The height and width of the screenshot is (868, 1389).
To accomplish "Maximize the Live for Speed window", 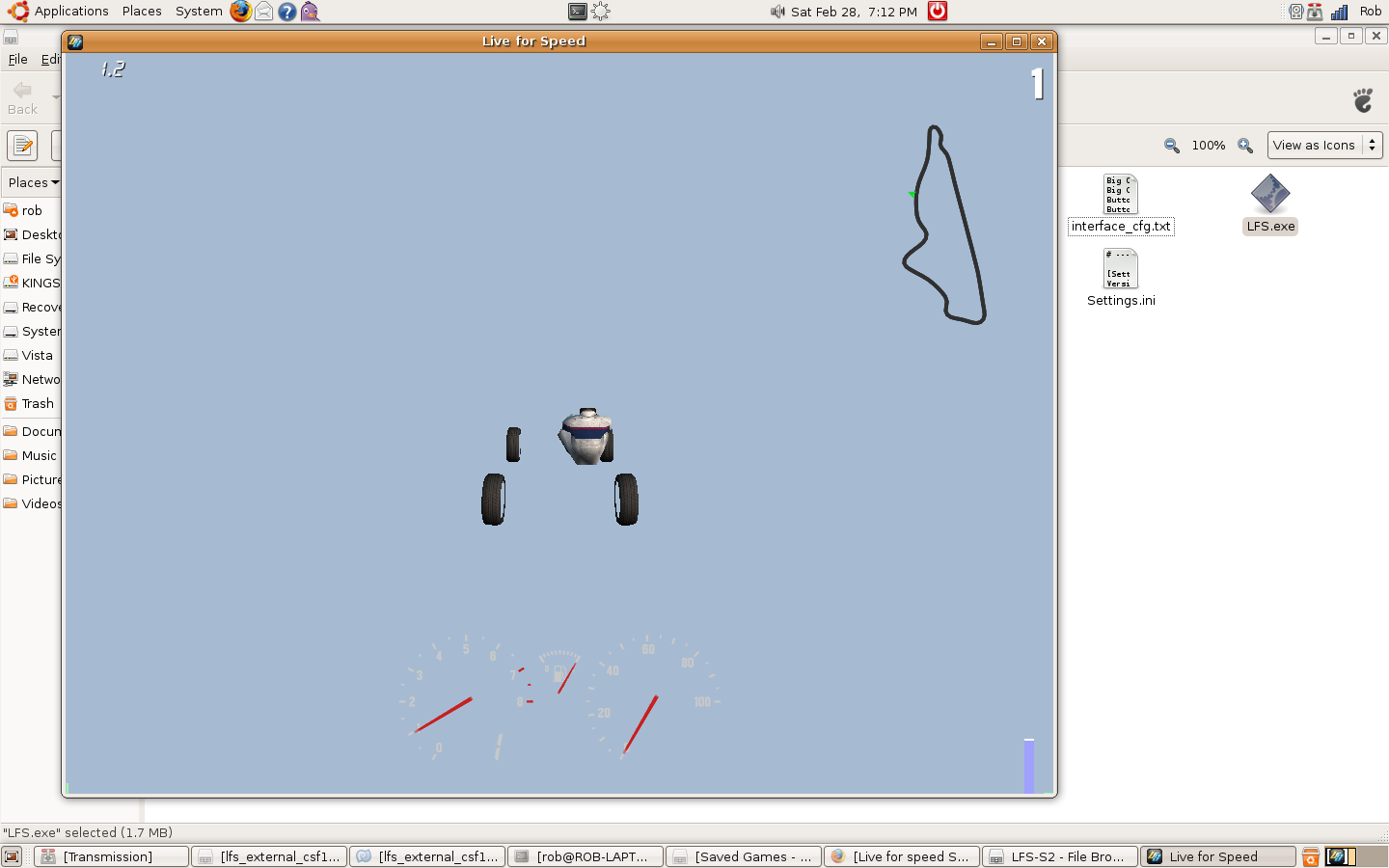I will (x=1017, y=41).
